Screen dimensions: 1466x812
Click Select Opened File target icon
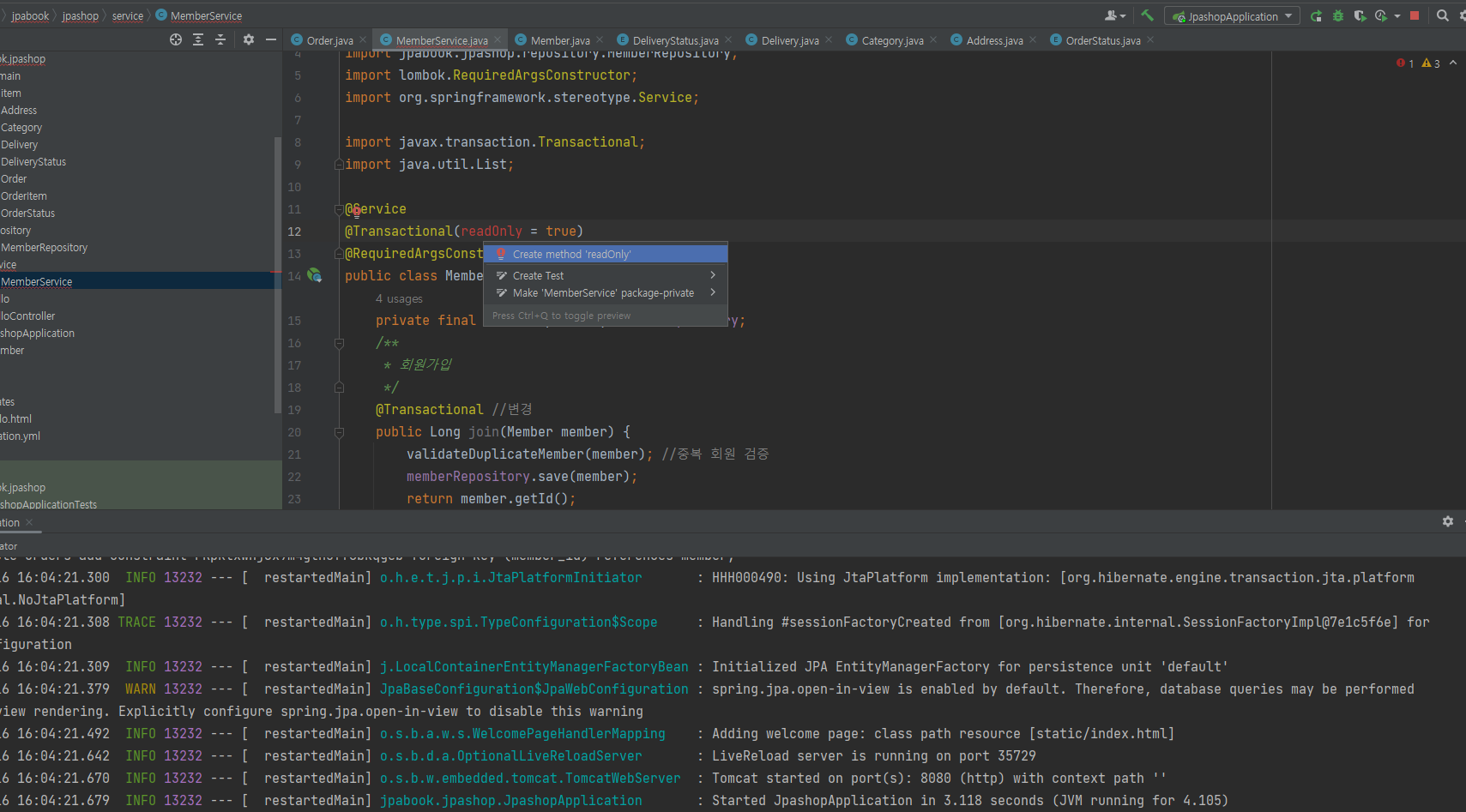click(x=176, y=39)
